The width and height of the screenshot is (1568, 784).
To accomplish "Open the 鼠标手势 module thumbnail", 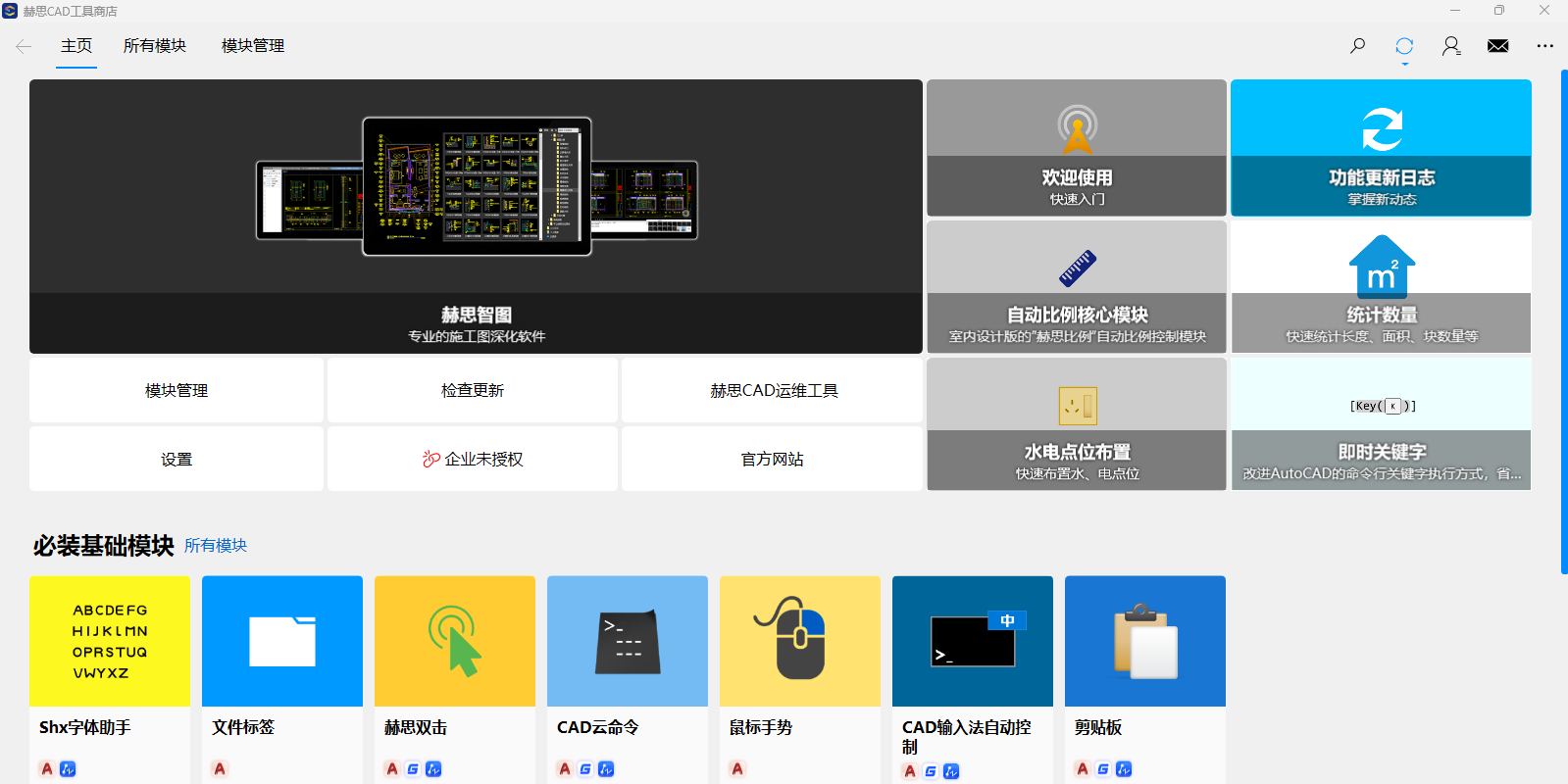I will (x=800, y=641).
